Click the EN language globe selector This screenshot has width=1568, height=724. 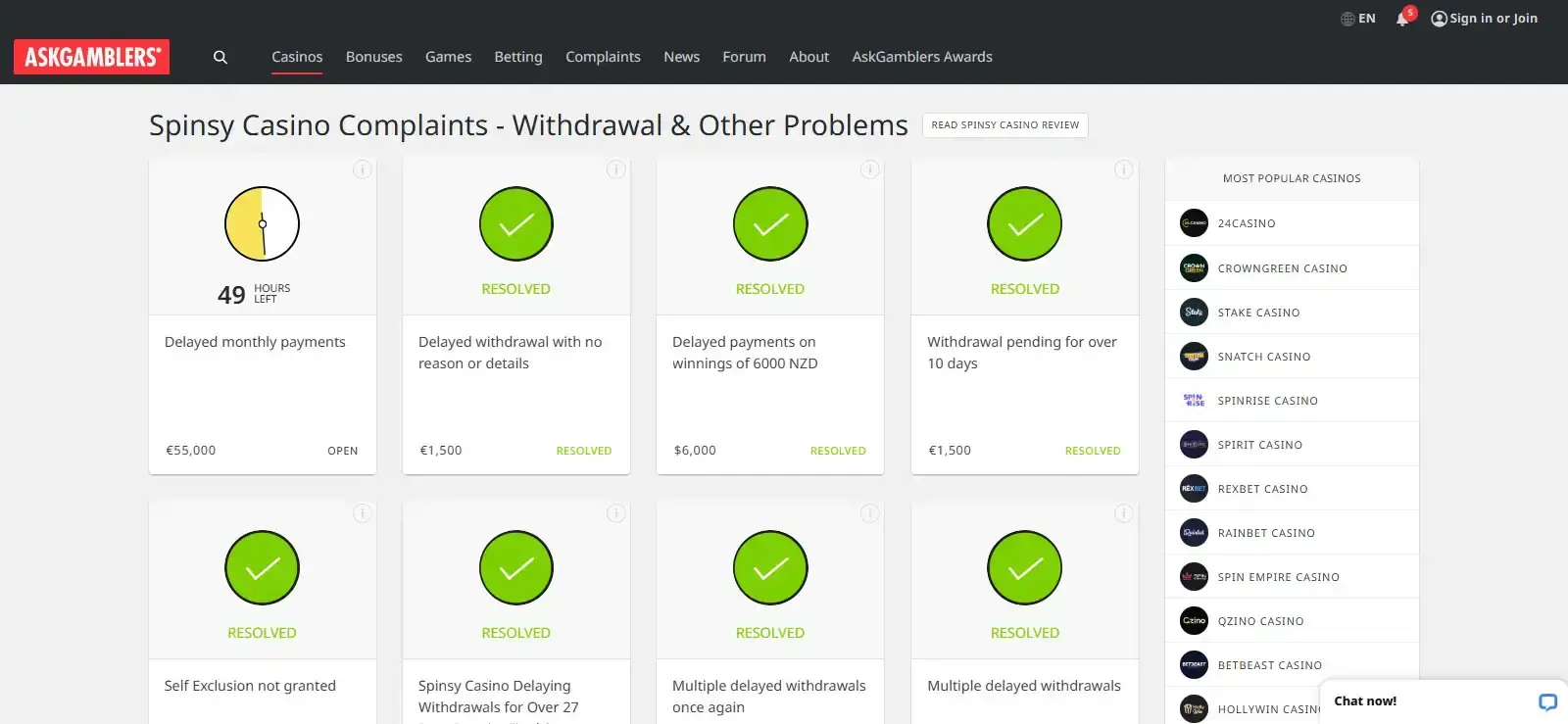[x=1358, y=19]
